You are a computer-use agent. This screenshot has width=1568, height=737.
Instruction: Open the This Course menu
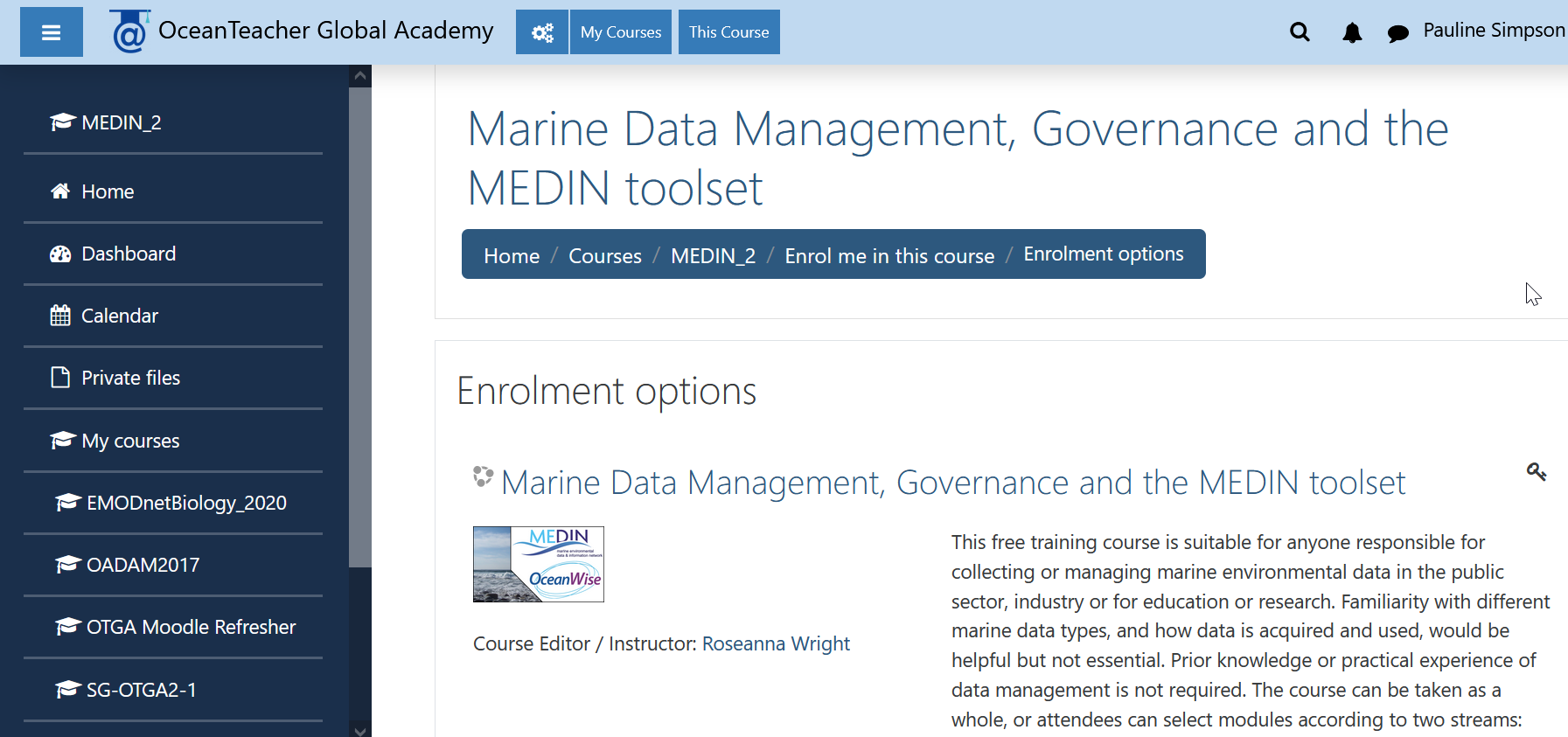click(x=728, y=32)
